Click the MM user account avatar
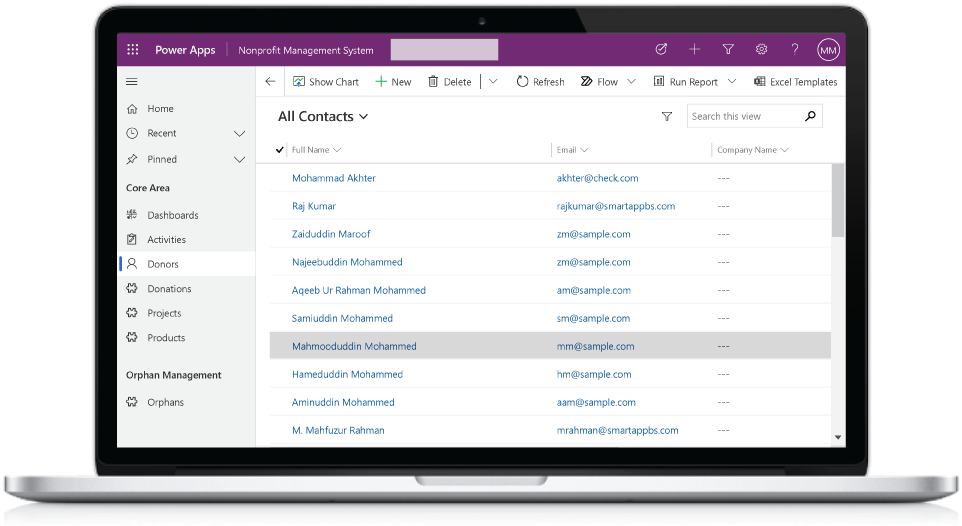This screenshot has height=526, width=962. pyautogui.click(x=828, y=50)
